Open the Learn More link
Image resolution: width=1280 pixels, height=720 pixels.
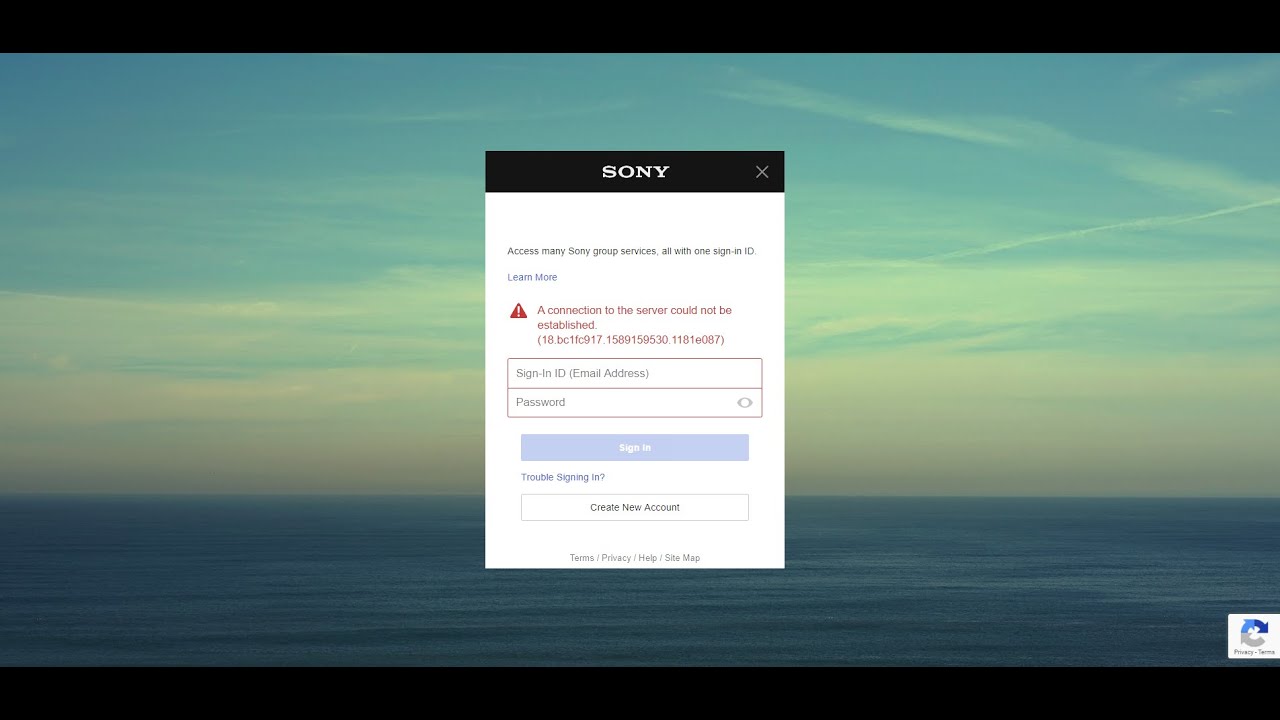[x=532, y=277]
